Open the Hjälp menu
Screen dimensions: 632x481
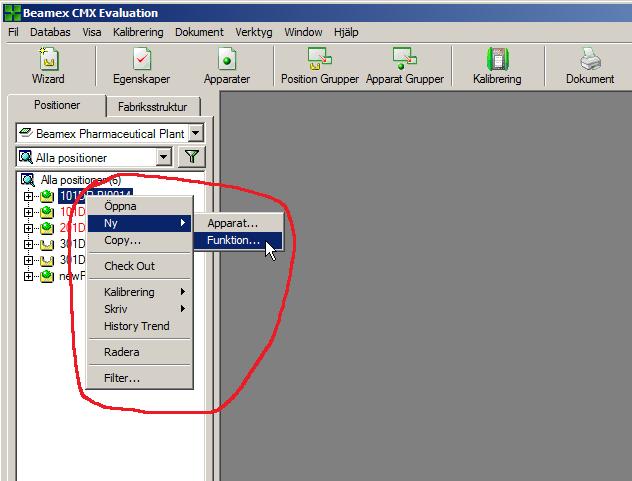coord(346,32)
